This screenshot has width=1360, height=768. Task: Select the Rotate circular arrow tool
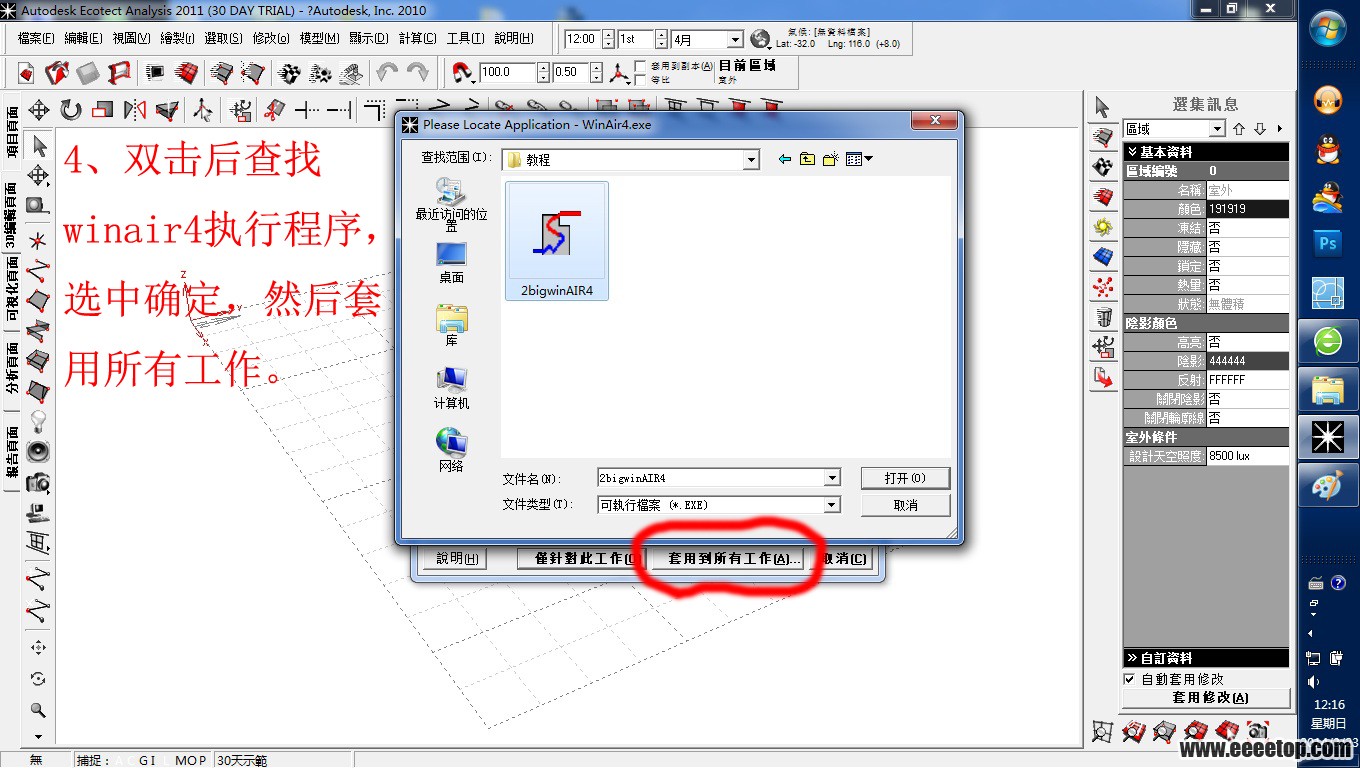70,110
